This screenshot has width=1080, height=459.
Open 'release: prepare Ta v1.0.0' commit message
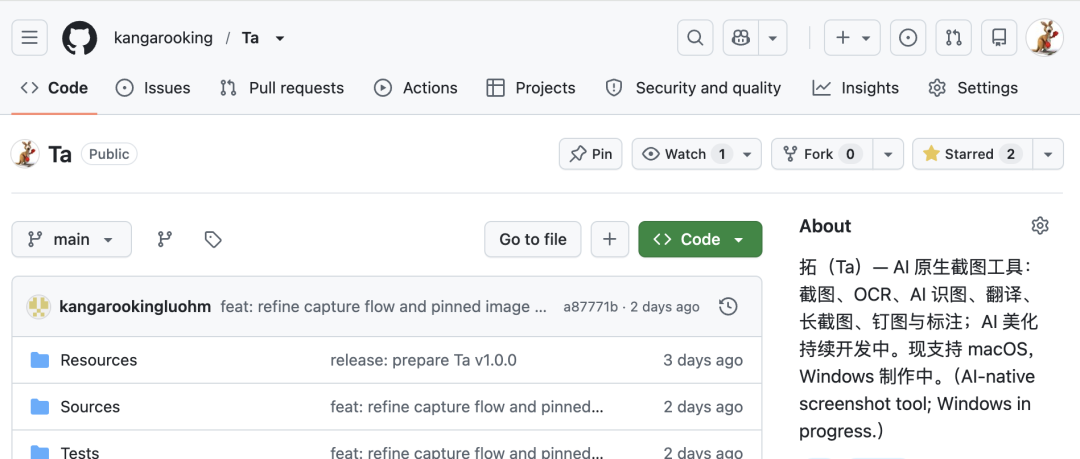tap(424, 360)
